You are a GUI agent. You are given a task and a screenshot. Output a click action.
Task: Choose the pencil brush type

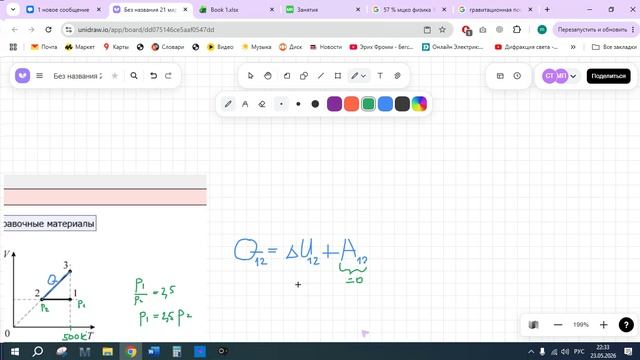pyautogui.click(x=228, y=104)
